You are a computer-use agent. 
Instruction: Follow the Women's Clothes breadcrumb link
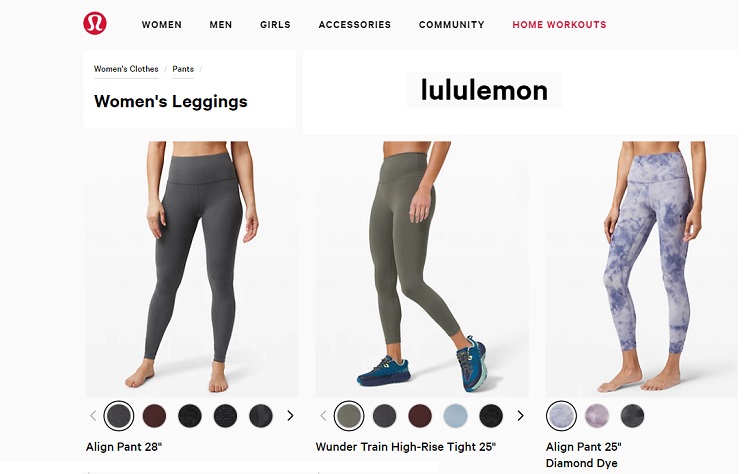[x=126, y=69]
